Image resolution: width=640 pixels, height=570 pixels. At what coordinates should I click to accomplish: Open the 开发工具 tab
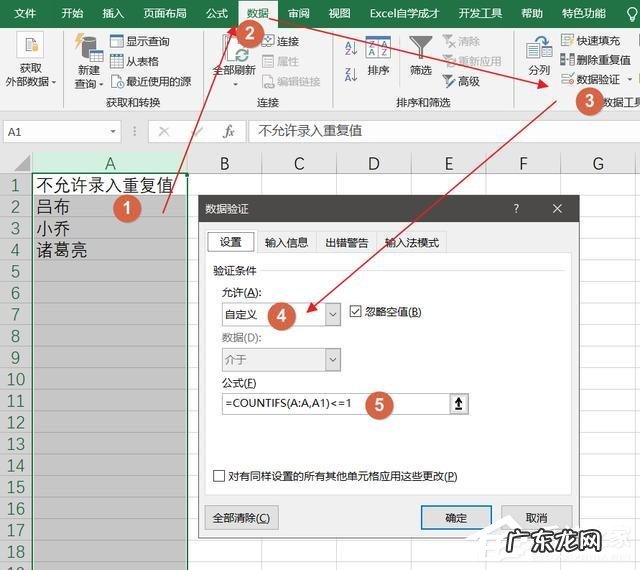pos(480,13)
